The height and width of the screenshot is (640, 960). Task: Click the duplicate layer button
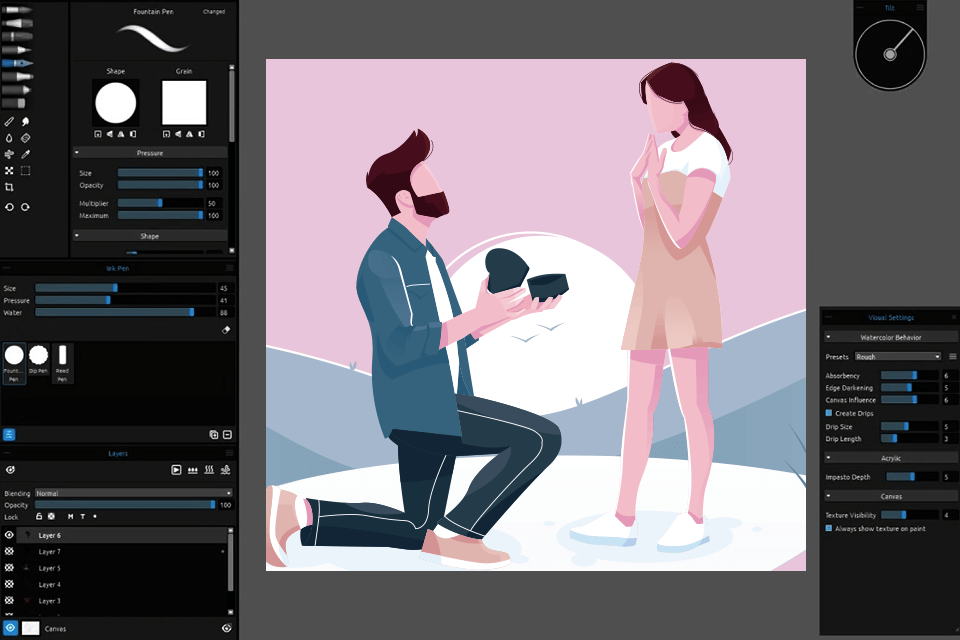pos(213,434)
